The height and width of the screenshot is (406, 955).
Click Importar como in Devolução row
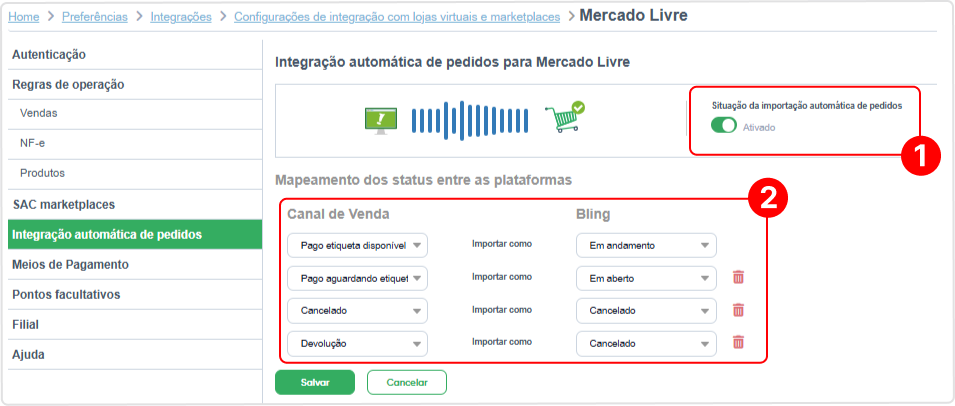tap(502, 341)
